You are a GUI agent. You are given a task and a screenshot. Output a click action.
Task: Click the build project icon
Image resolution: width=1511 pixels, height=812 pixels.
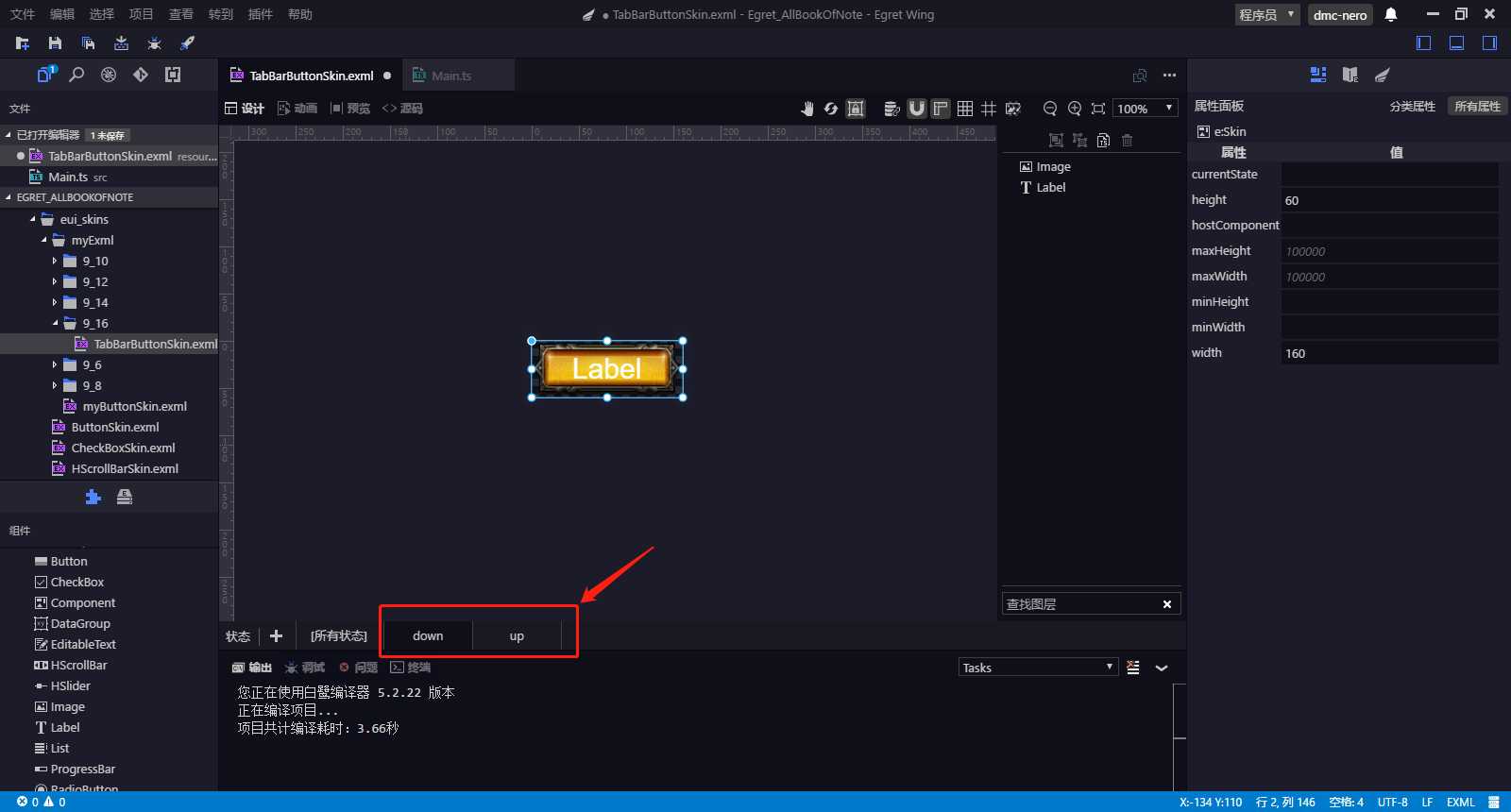tap(121, 43)
